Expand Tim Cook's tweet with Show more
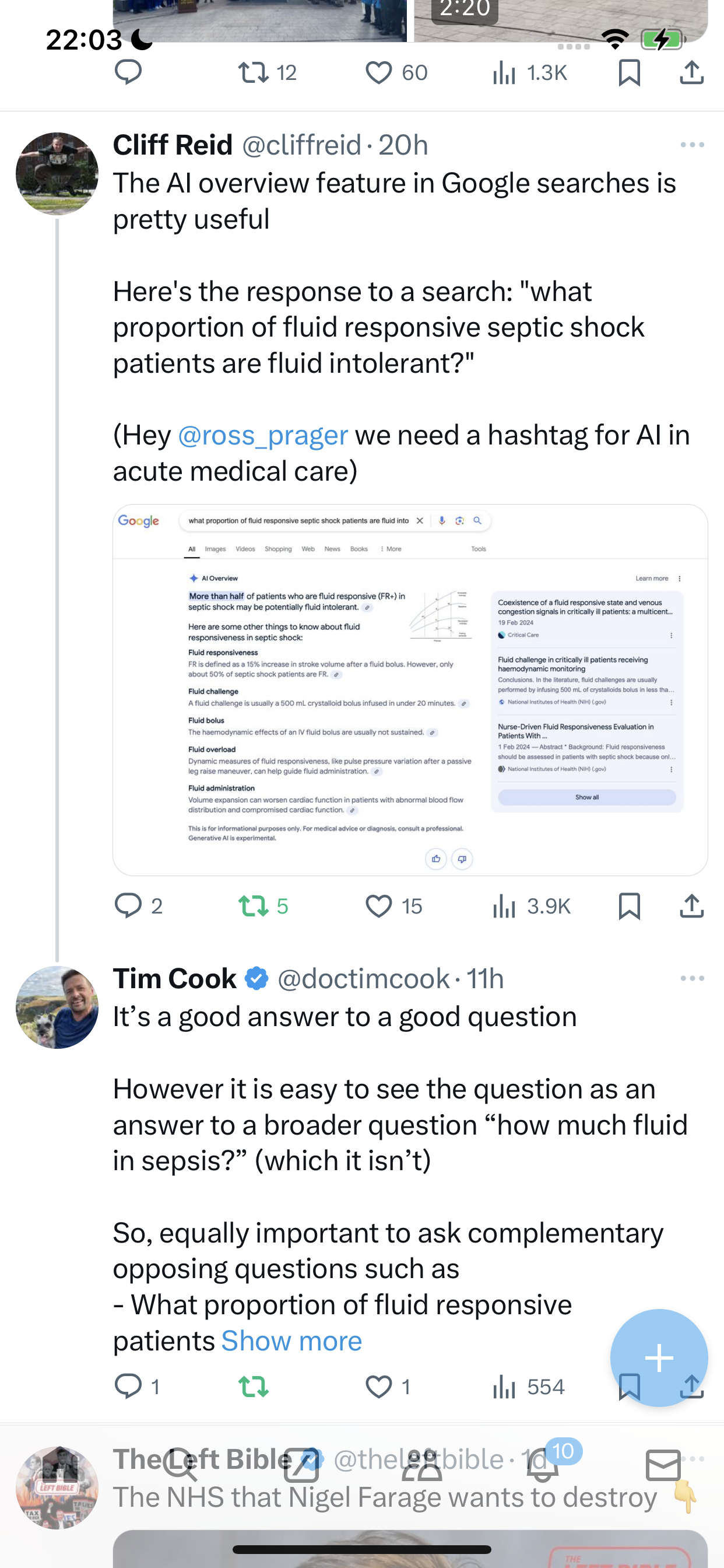The width and height of the screenshot is (724, 1568). [x=291, y=1340]
